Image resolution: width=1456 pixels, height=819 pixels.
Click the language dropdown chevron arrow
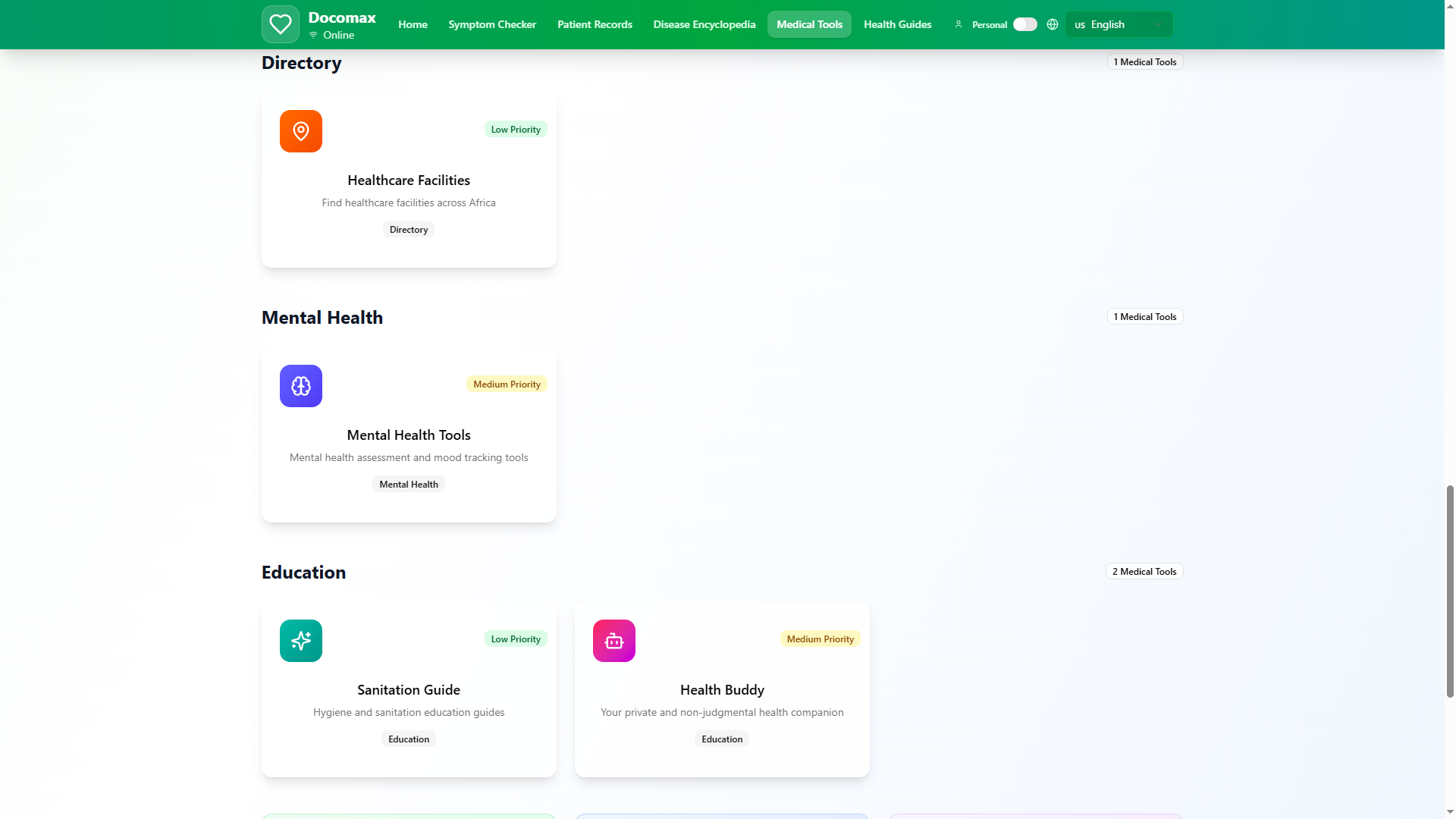1158,24
